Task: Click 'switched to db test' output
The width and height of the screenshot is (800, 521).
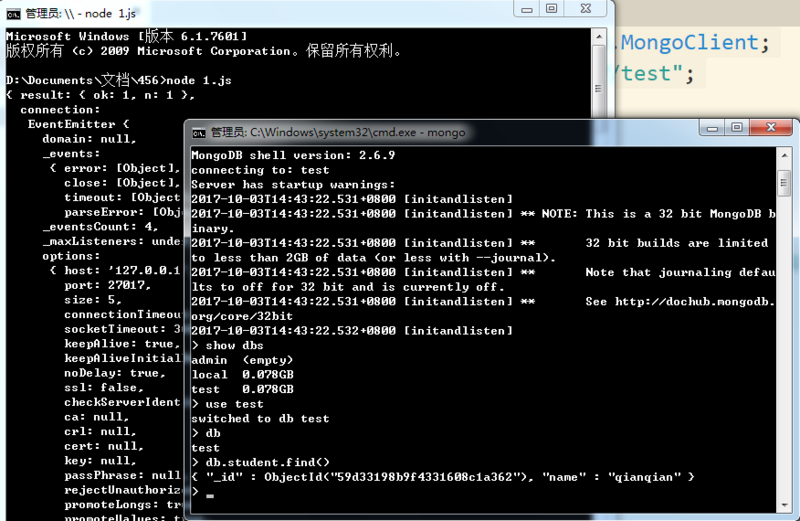Action: pyautogui.click(x=260, y=419)
